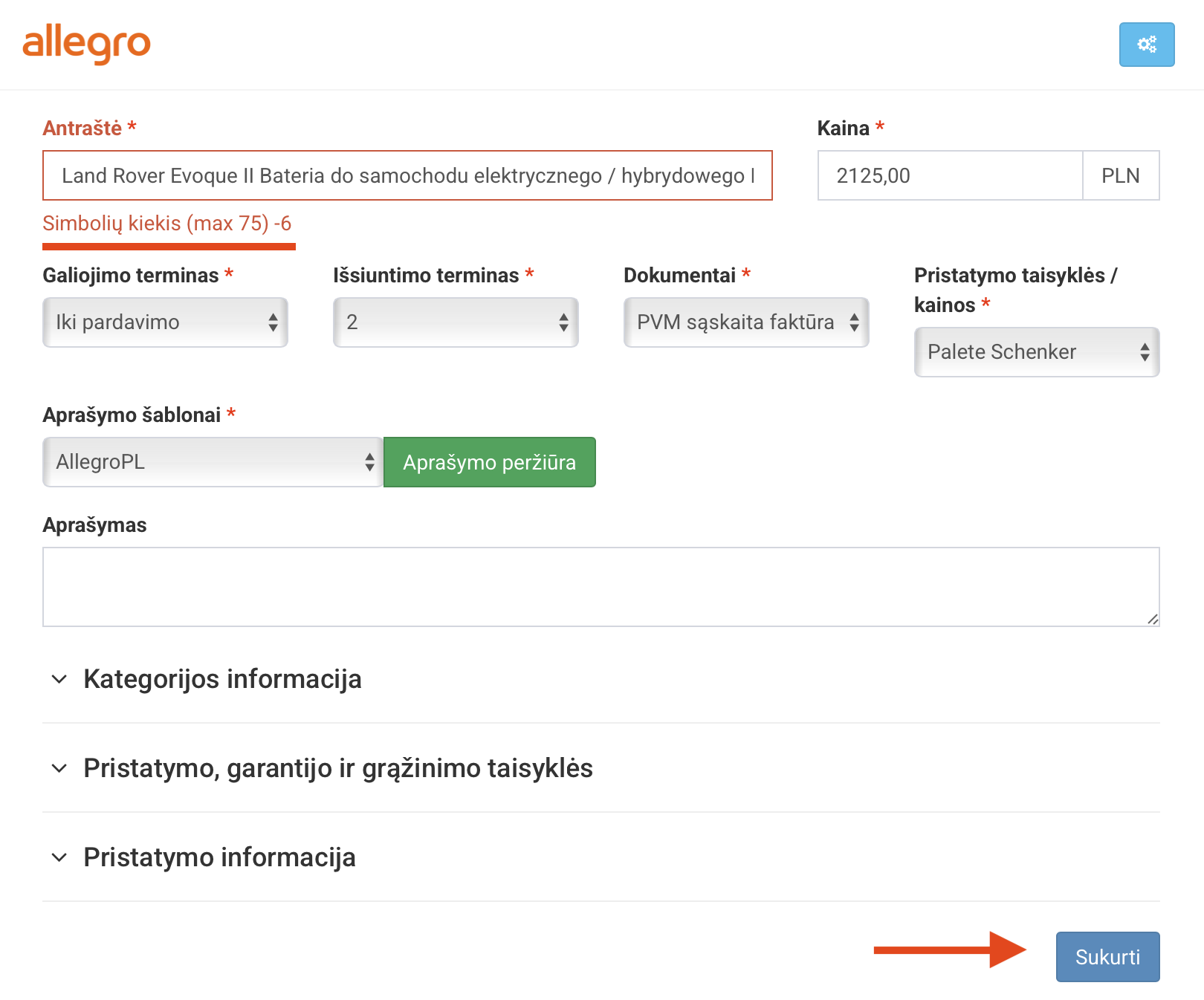1204x1000 pixels.
Task: Click the Pristatymo taisyklės / kainos label
Action: pos(1016,290)
